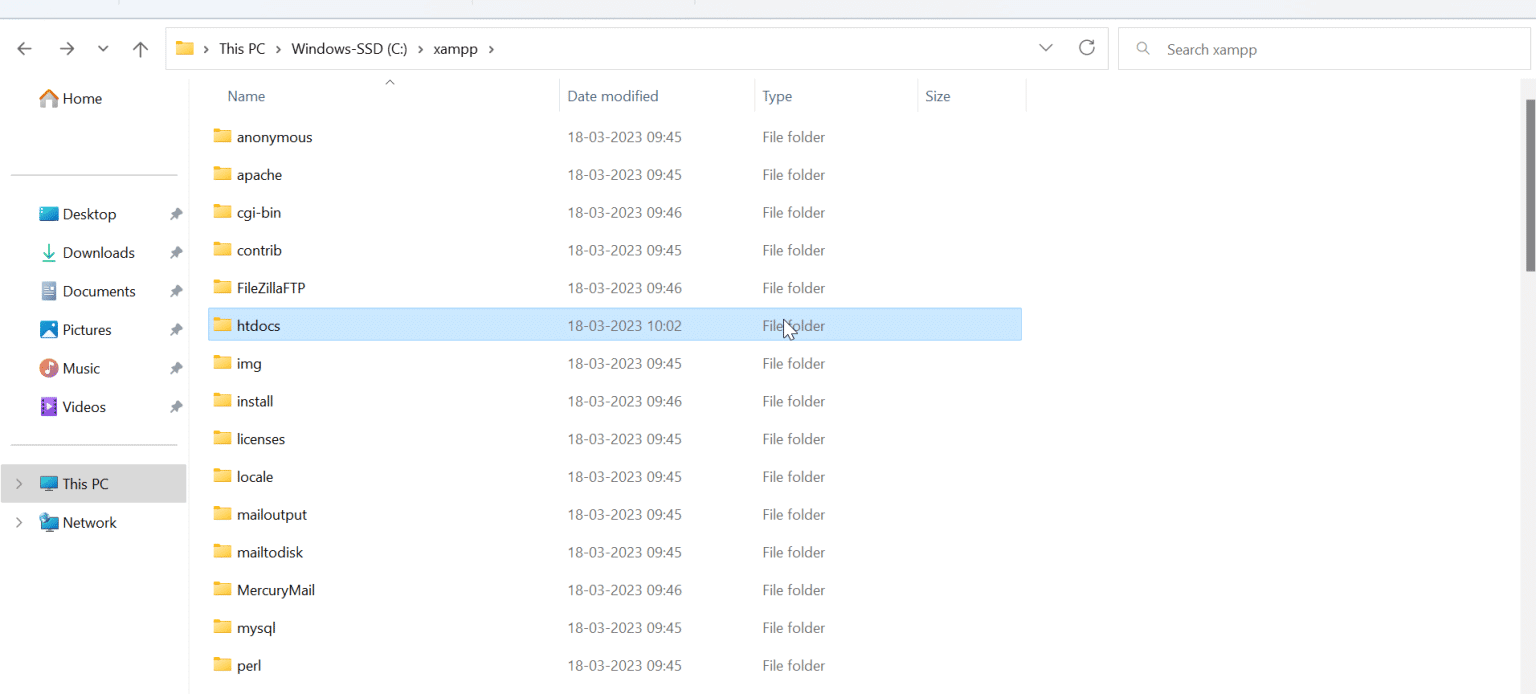Refresh the current folder view
The height and width of the screenshot is (694, 1536).
click(x=1086, y=48)
